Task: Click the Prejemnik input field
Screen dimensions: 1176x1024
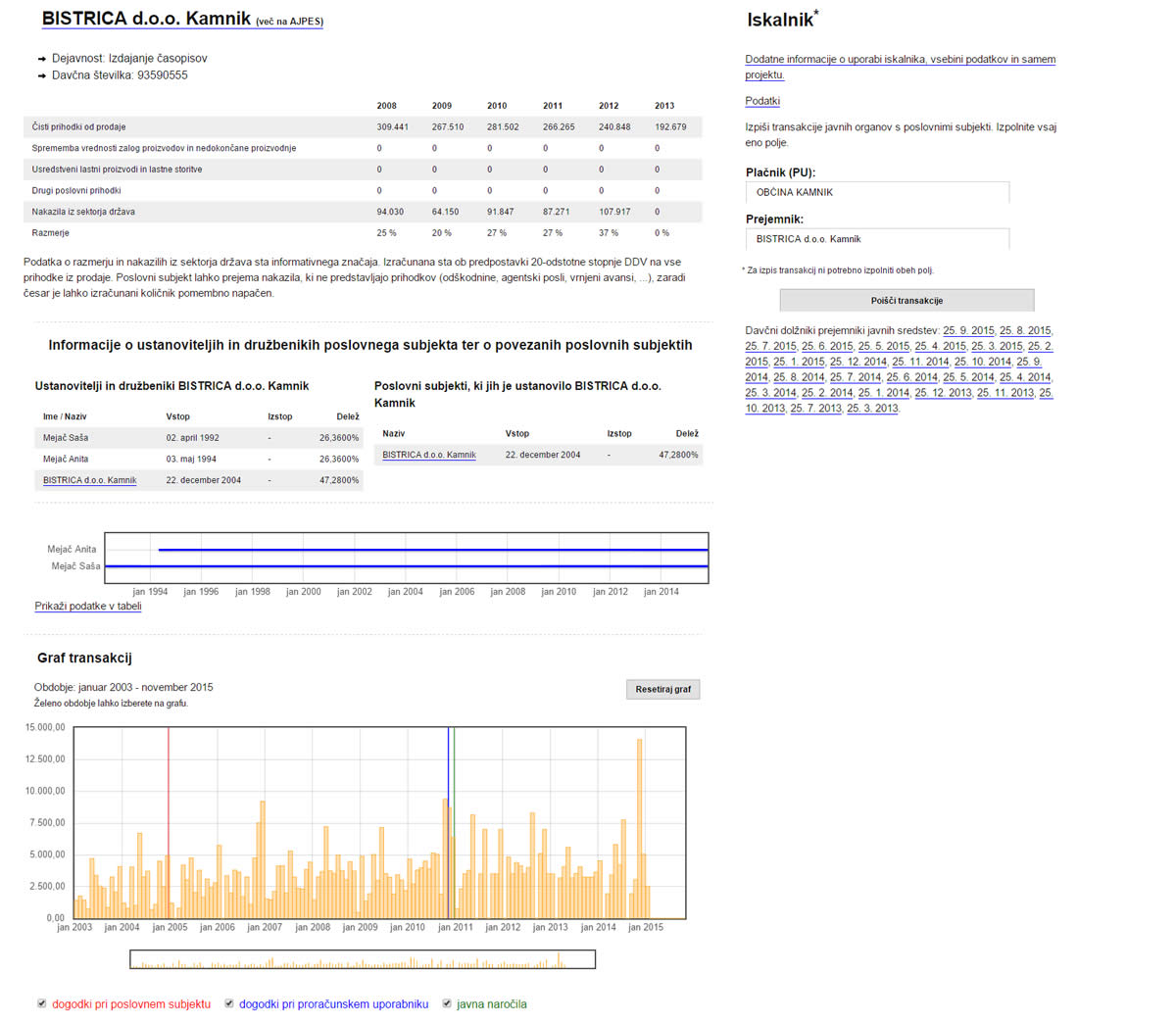Action: 877,239
